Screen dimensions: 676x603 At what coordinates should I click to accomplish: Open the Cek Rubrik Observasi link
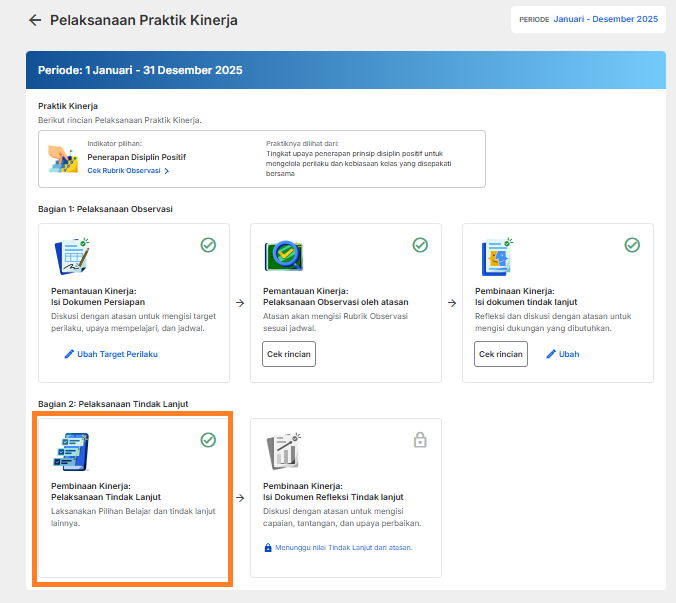(124, 171)
